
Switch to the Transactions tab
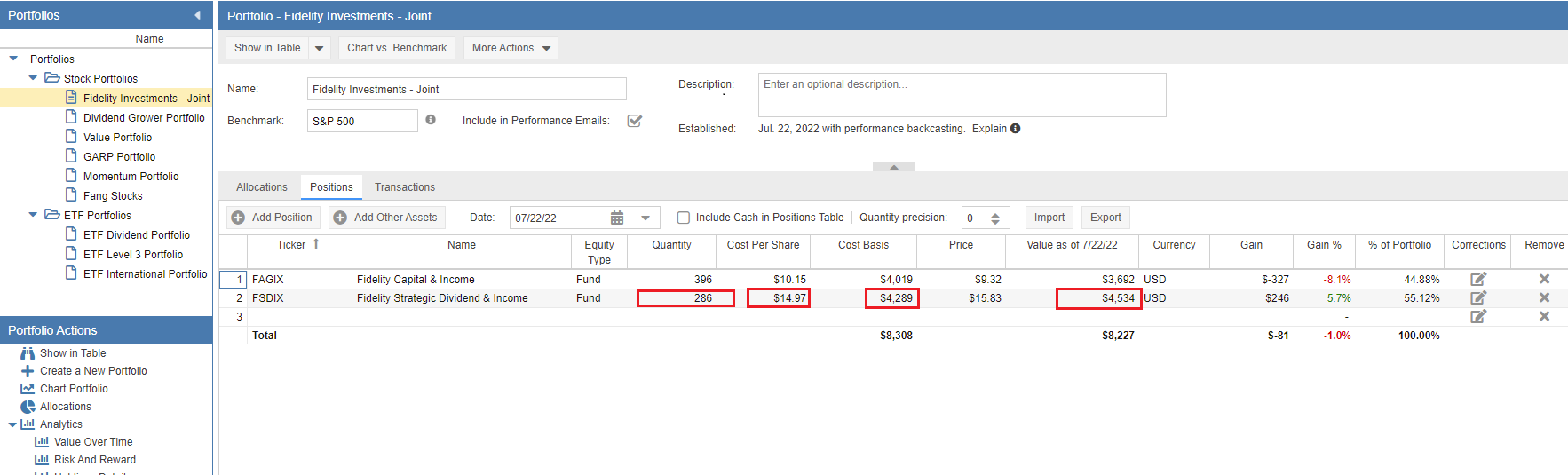[x=405, y=187]
